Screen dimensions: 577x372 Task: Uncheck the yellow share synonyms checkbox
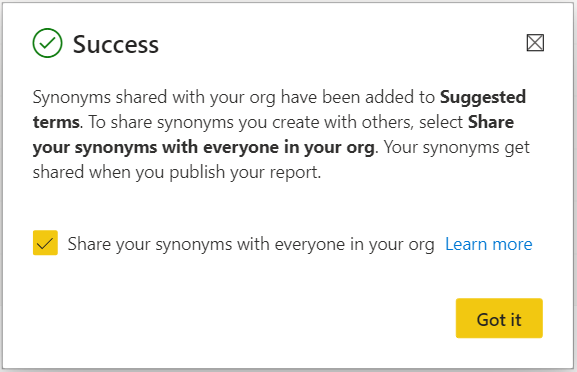(45, 243)
